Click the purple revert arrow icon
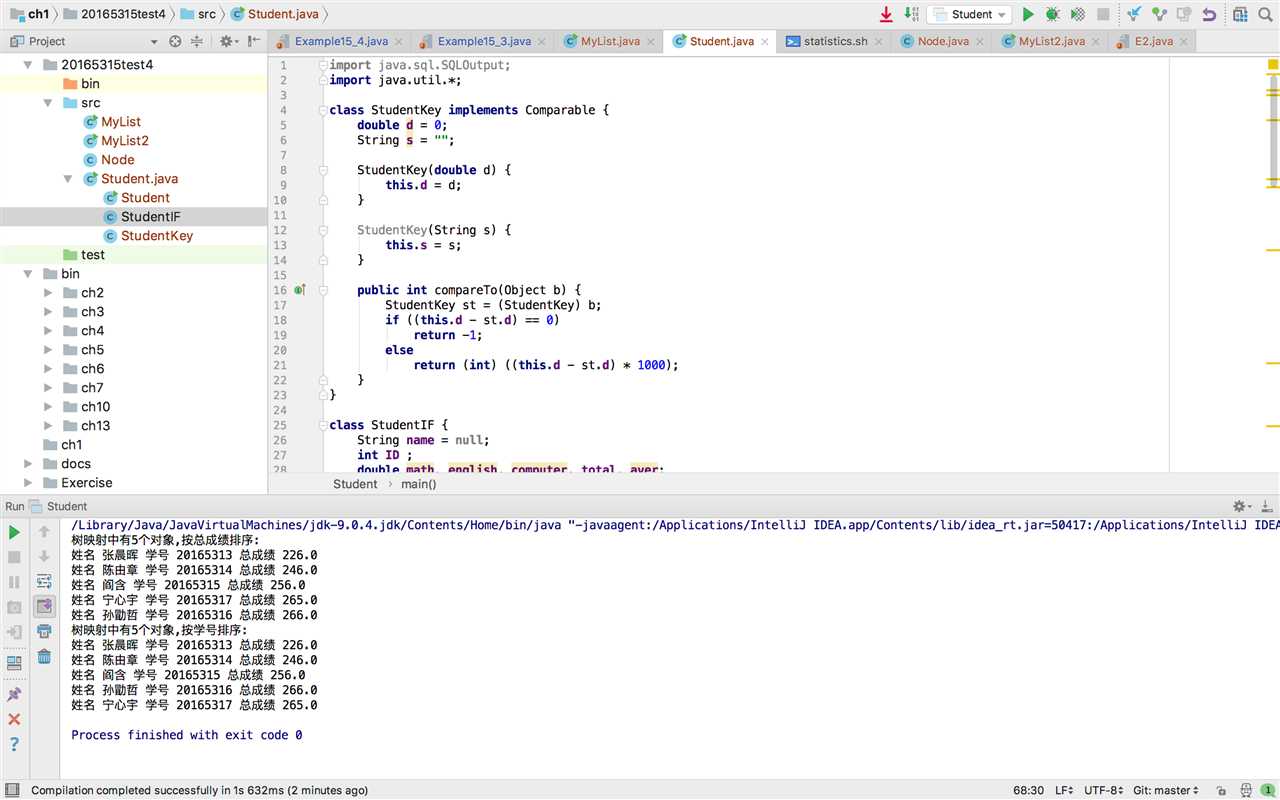Viewport: 1280px width, 800px height. click(1209, 14)
